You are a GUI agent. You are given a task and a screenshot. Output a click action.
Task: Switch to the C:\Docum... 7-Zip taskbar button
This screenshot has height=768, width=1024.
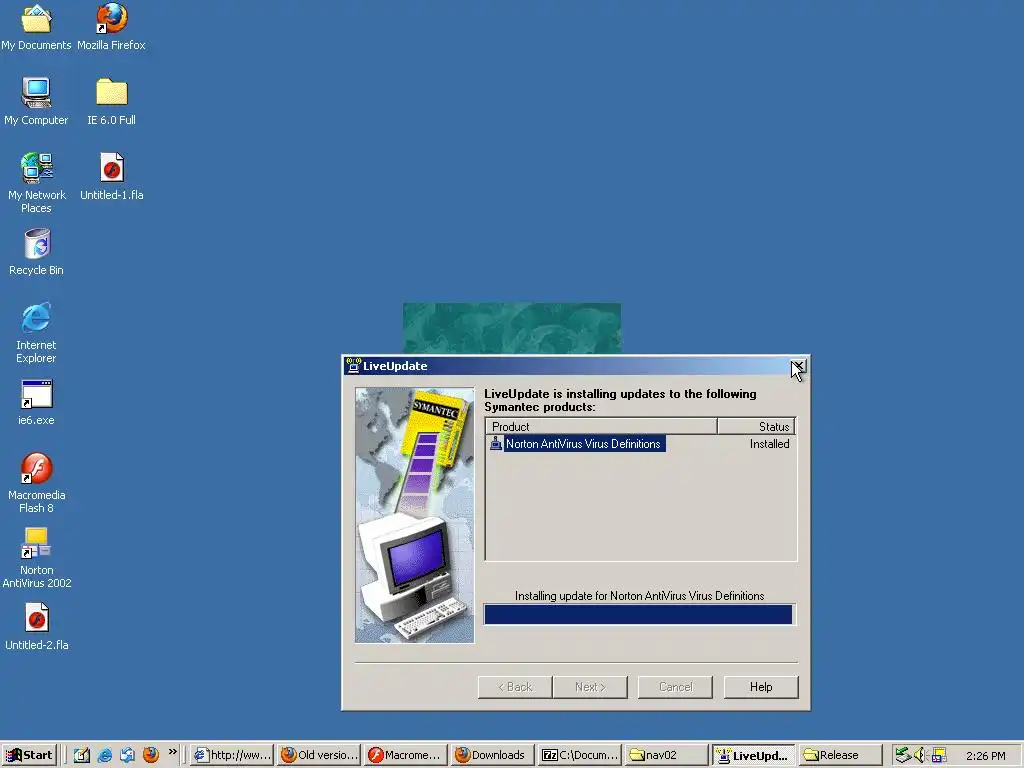coord(580,755)
